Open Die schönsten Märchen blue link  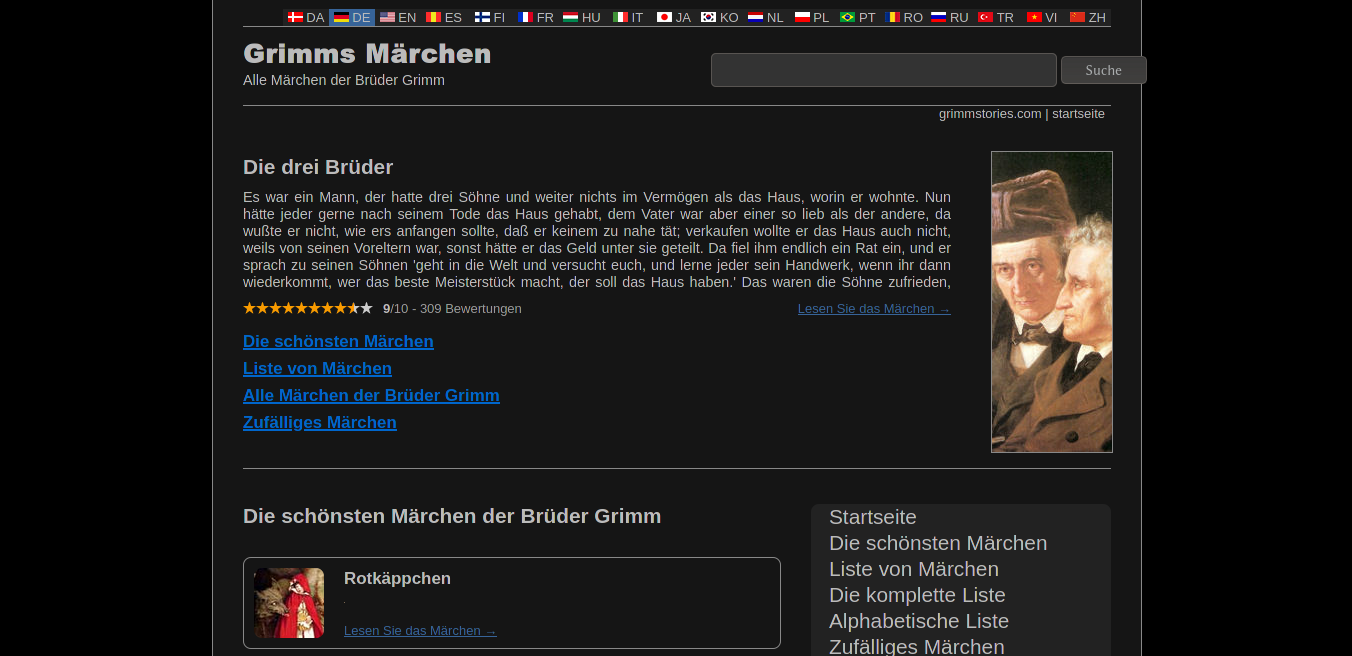(x=338, y=342)
